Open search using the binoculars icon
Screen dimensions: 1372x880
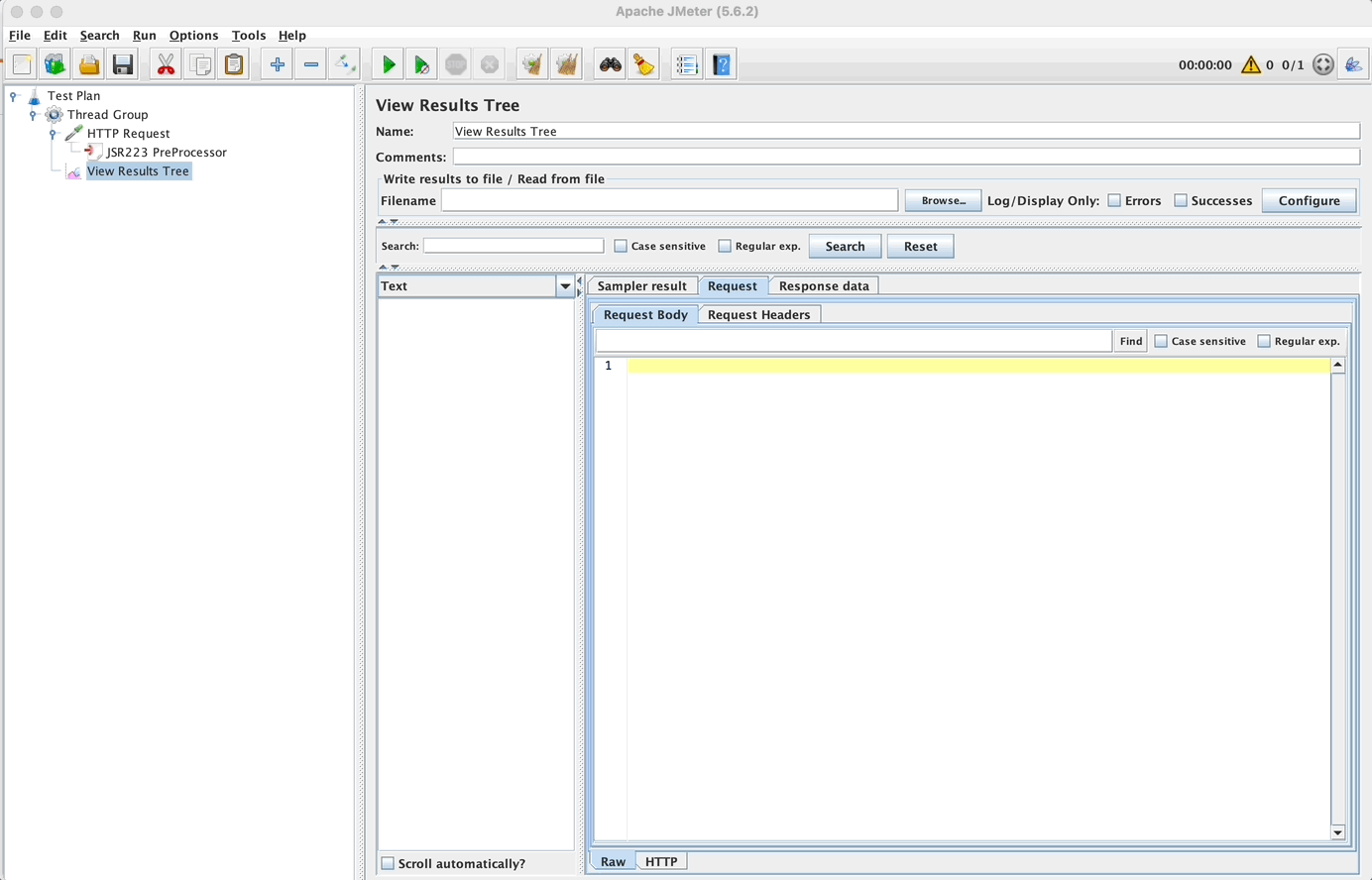(x=611, y=65)
